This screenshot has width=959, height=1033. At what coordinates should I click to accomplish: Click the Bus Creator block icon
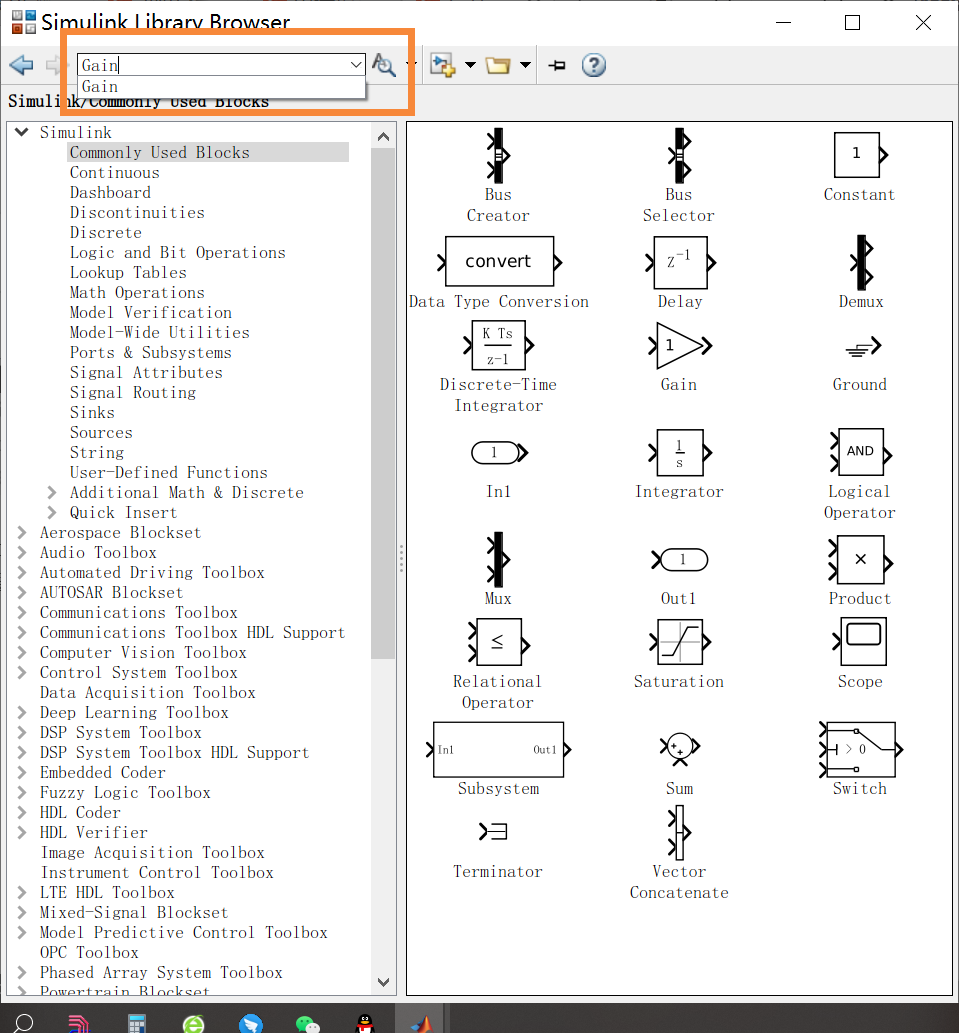[498, 155]
